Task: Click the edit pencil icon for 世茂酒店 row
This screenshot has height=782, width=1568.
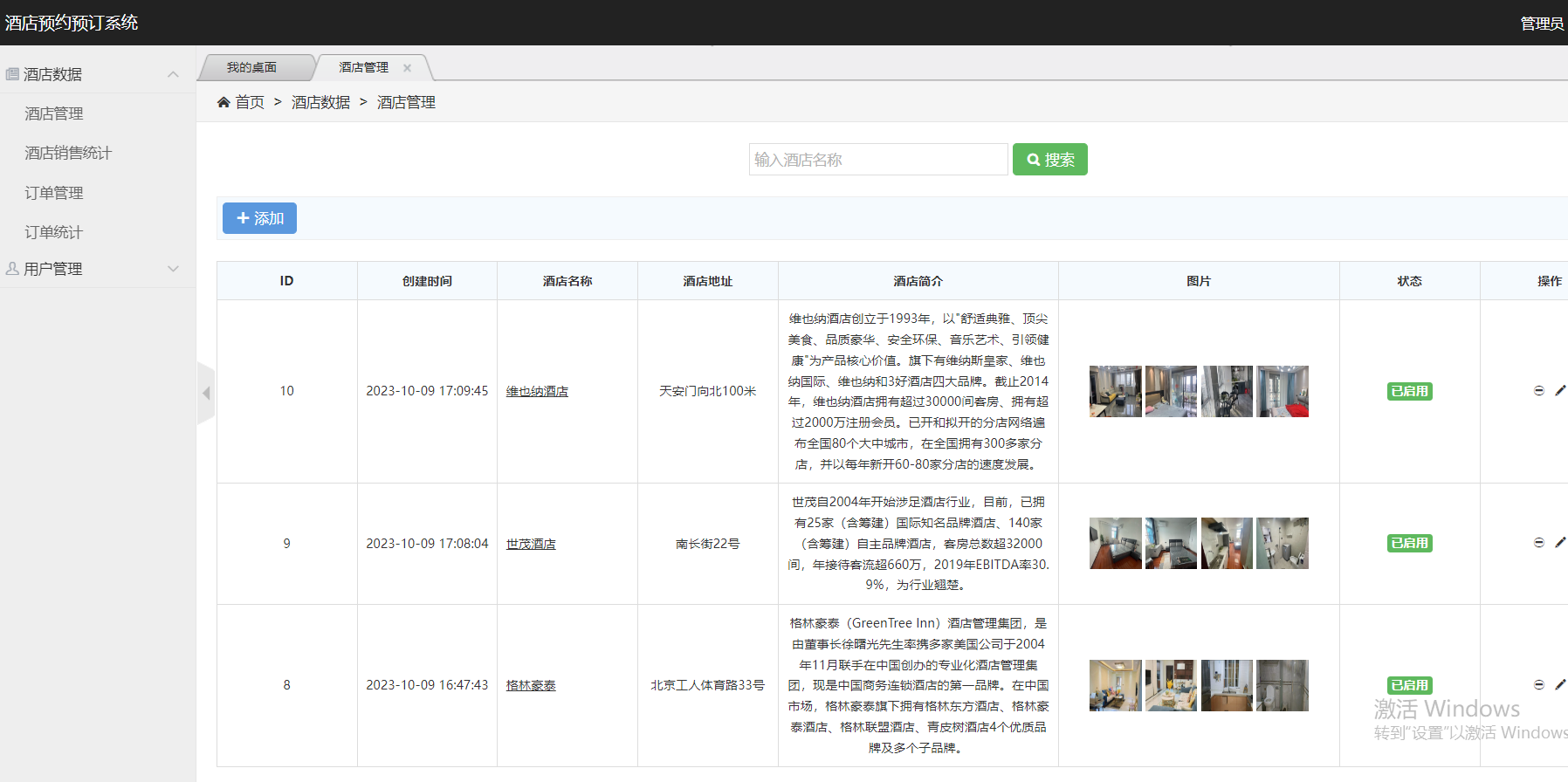Action: tap(1560, 543)
